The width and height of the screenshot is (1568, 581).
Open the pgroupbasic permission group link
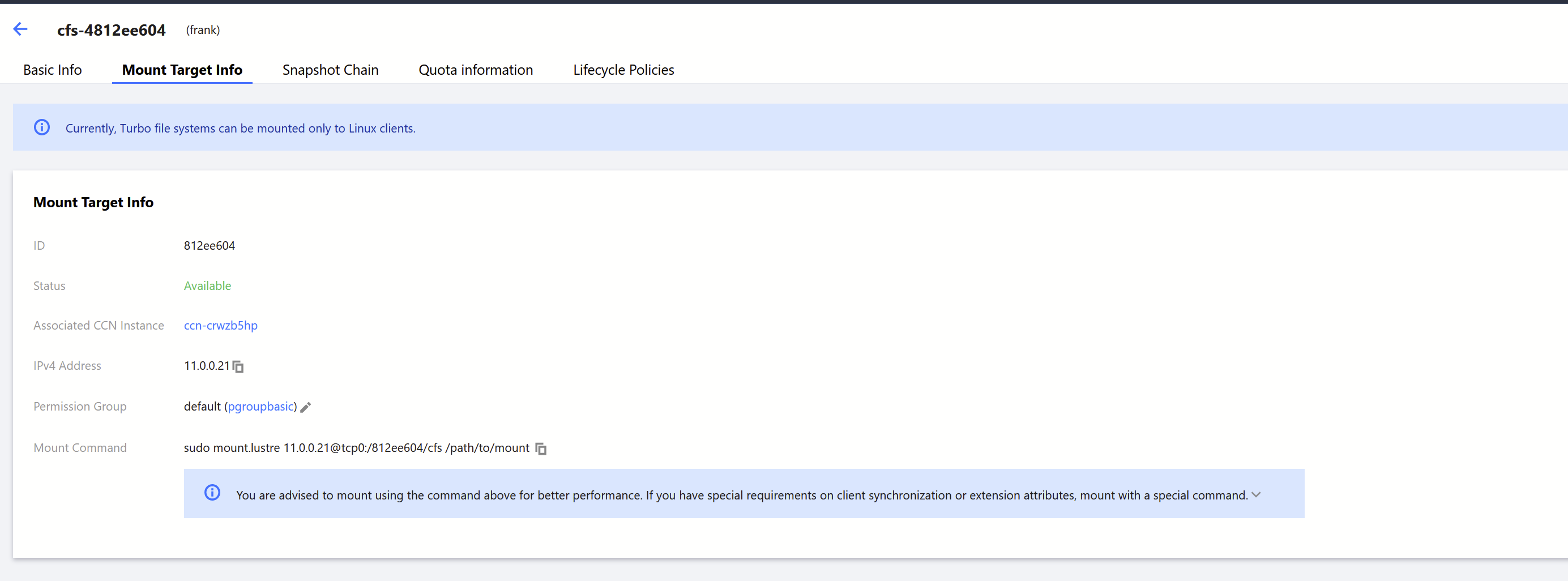260,406
